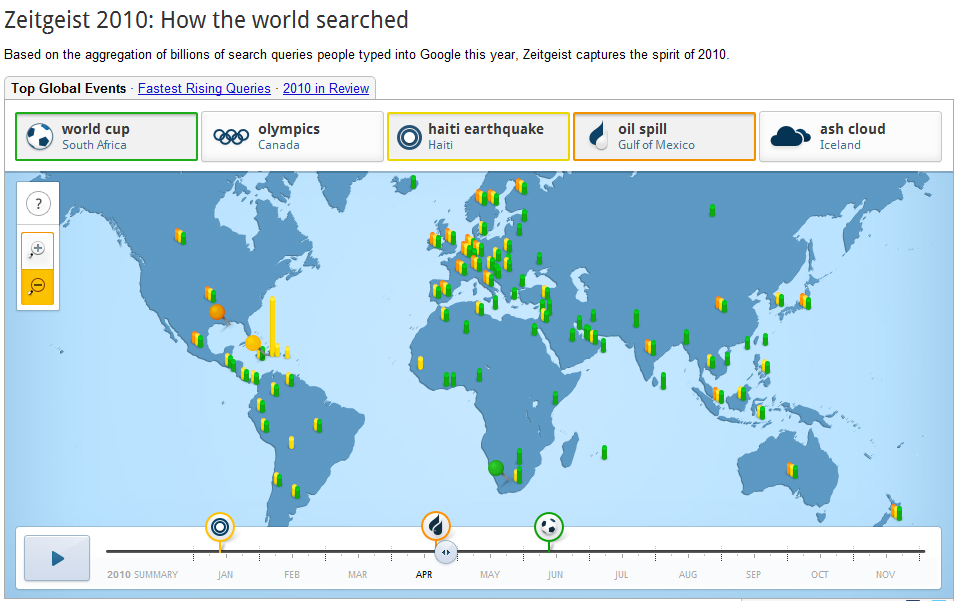
Task: Click the soccer ball icon in world cup button
Action: [40, 136]
